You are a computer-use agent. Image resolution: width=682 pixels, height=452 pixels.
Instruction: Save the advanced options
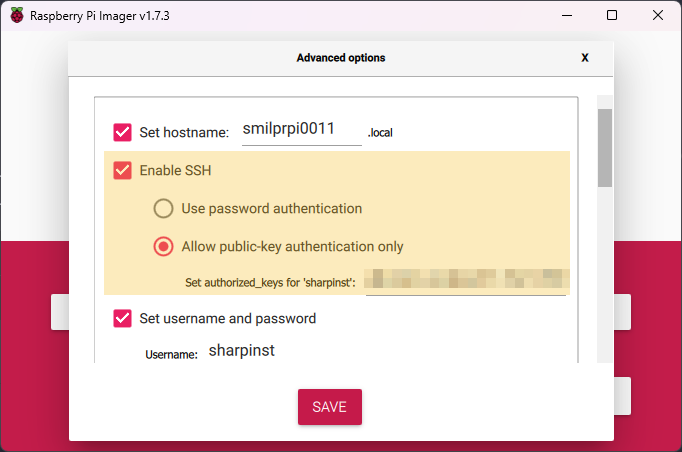tap(330, 407)
